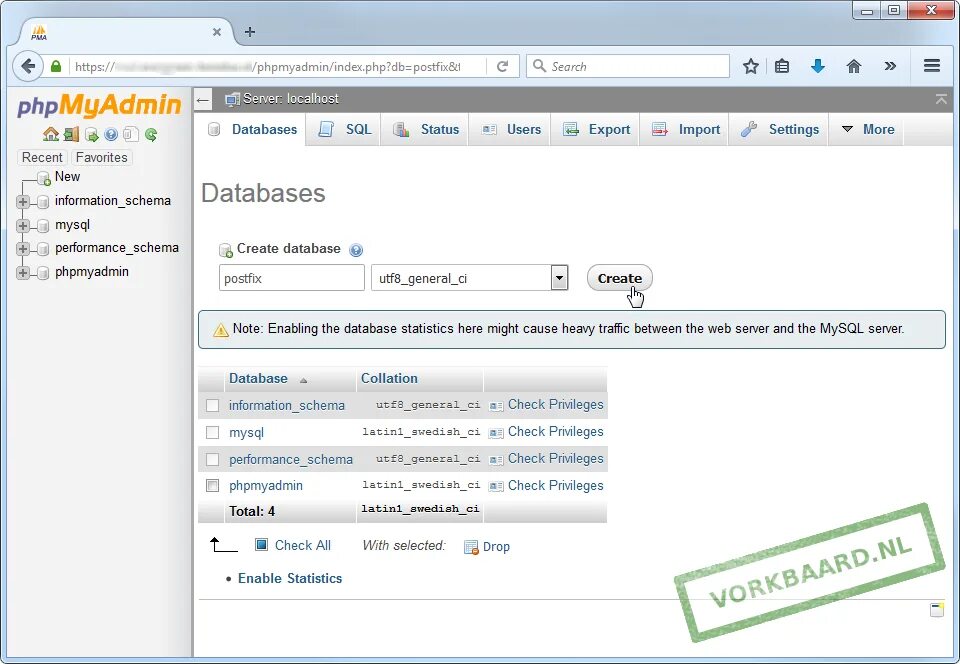The image size is (960, 664).
Task: Check Privileges for performance_schema
Action: coord(546,458)
